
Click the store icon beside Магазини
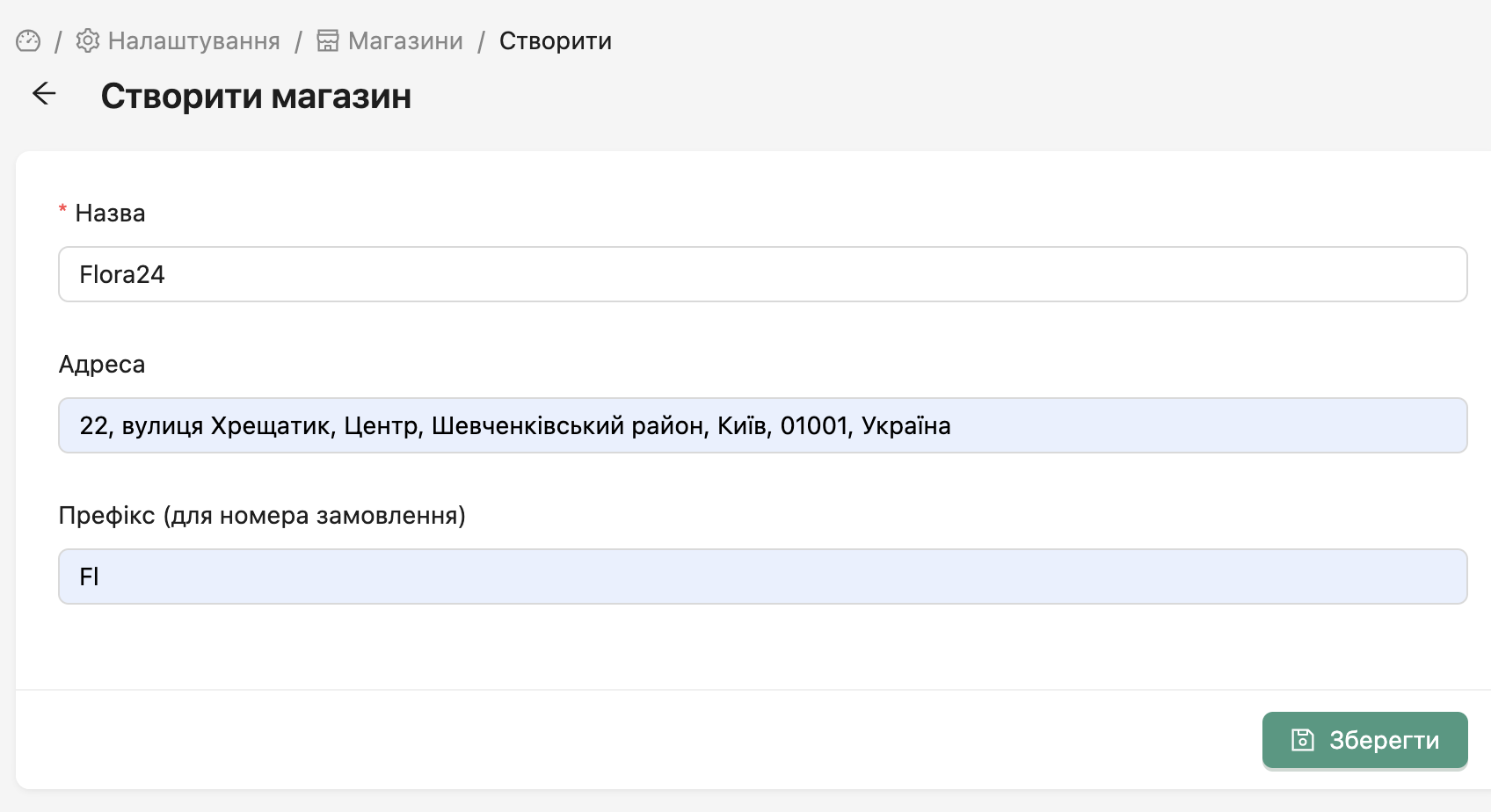coord(328,41)
